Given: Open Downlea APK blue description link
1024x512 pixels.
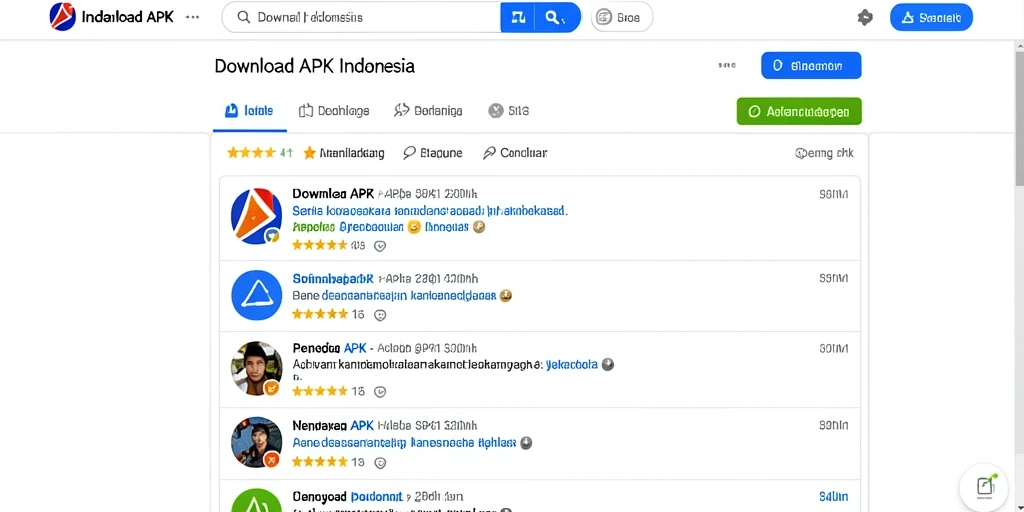Looking at the screenshot, I should (x=430, y=212).
